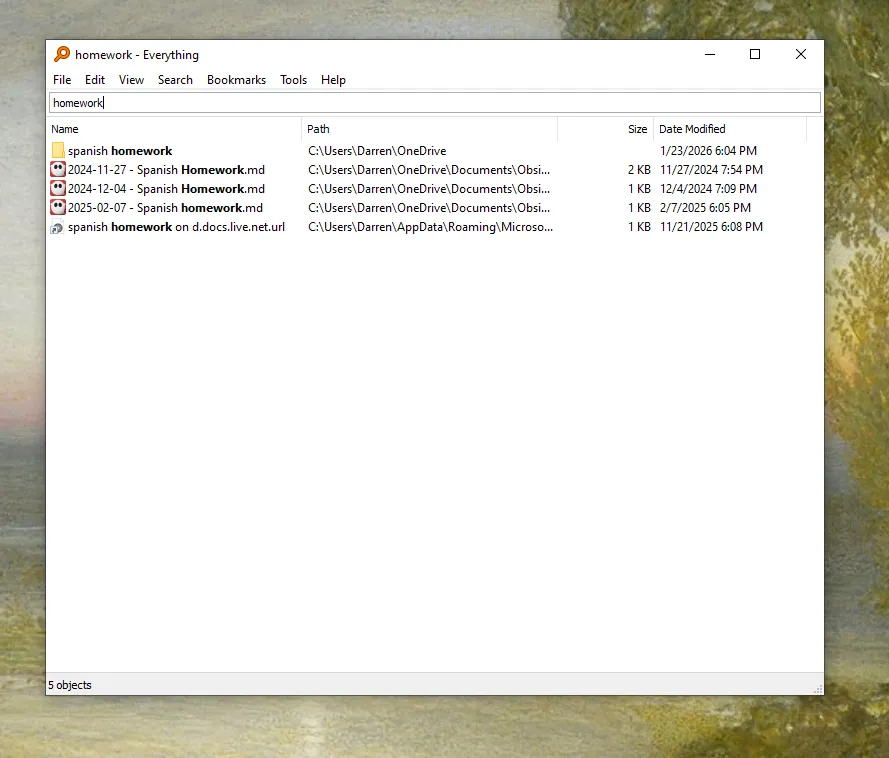Click the Obsidian icon for 2024-11-27 Spanish Homework.md
This screenshot has width=889, height=758.
[57, 169]
